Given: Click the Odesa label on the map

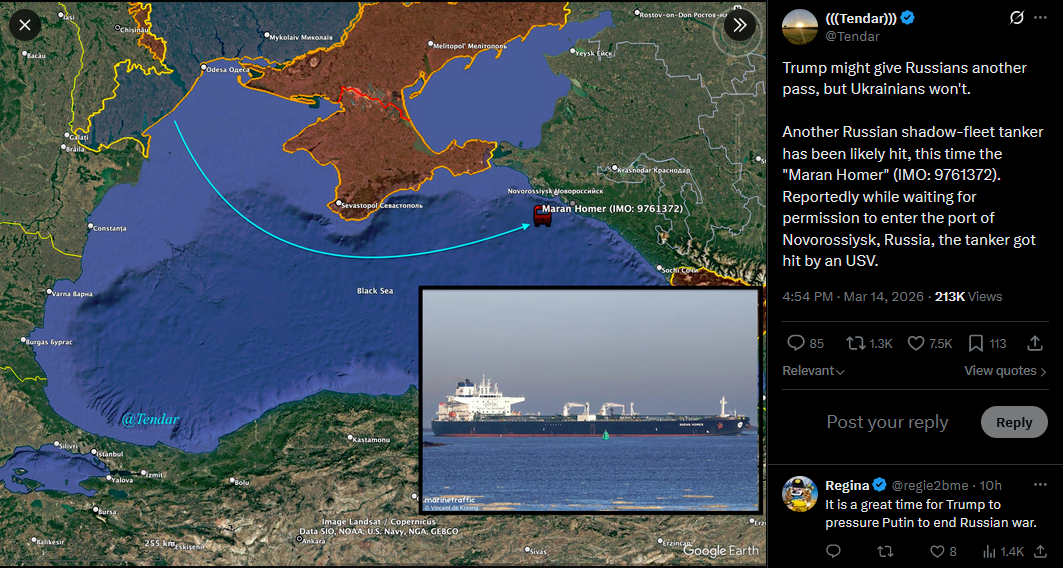Looking at the screenshot, I should [x=226, y=68].
